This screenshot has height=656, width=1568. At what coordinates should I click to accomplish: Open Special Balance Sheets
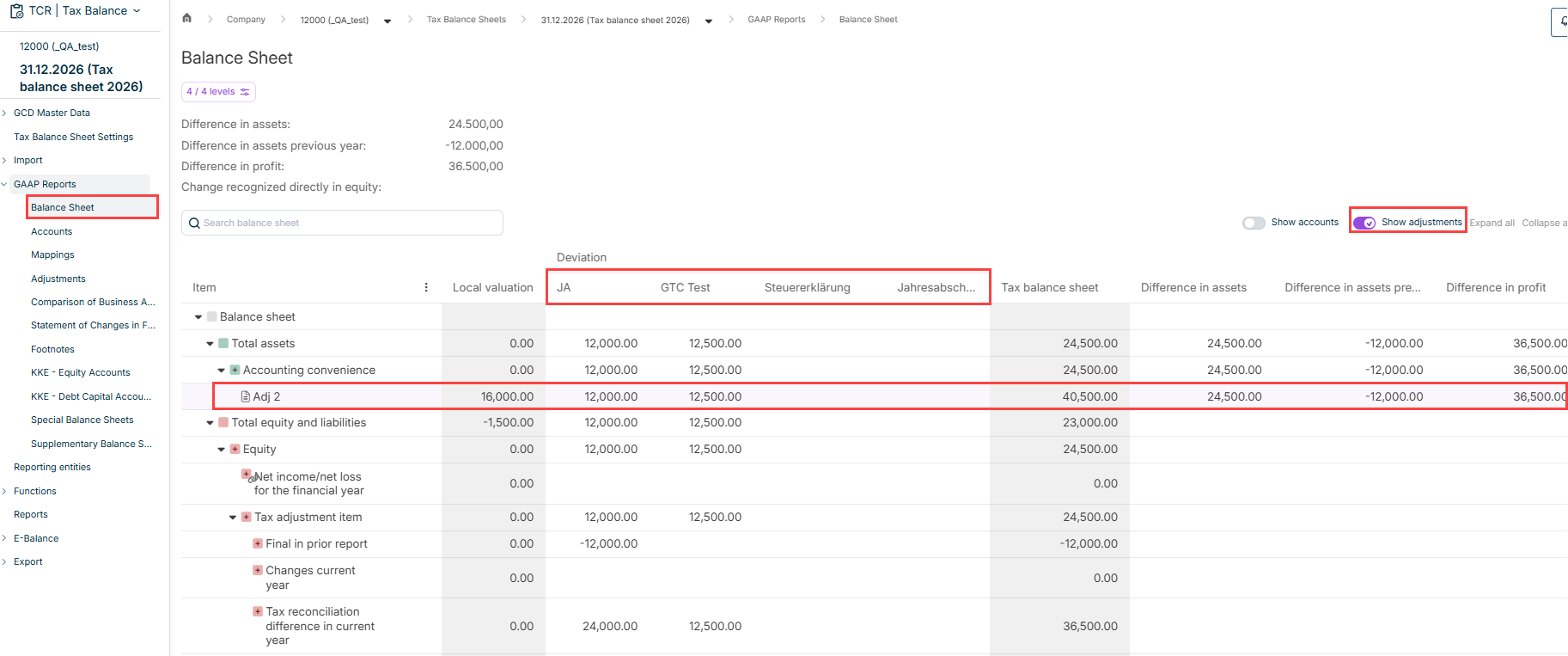click(82, 420)
